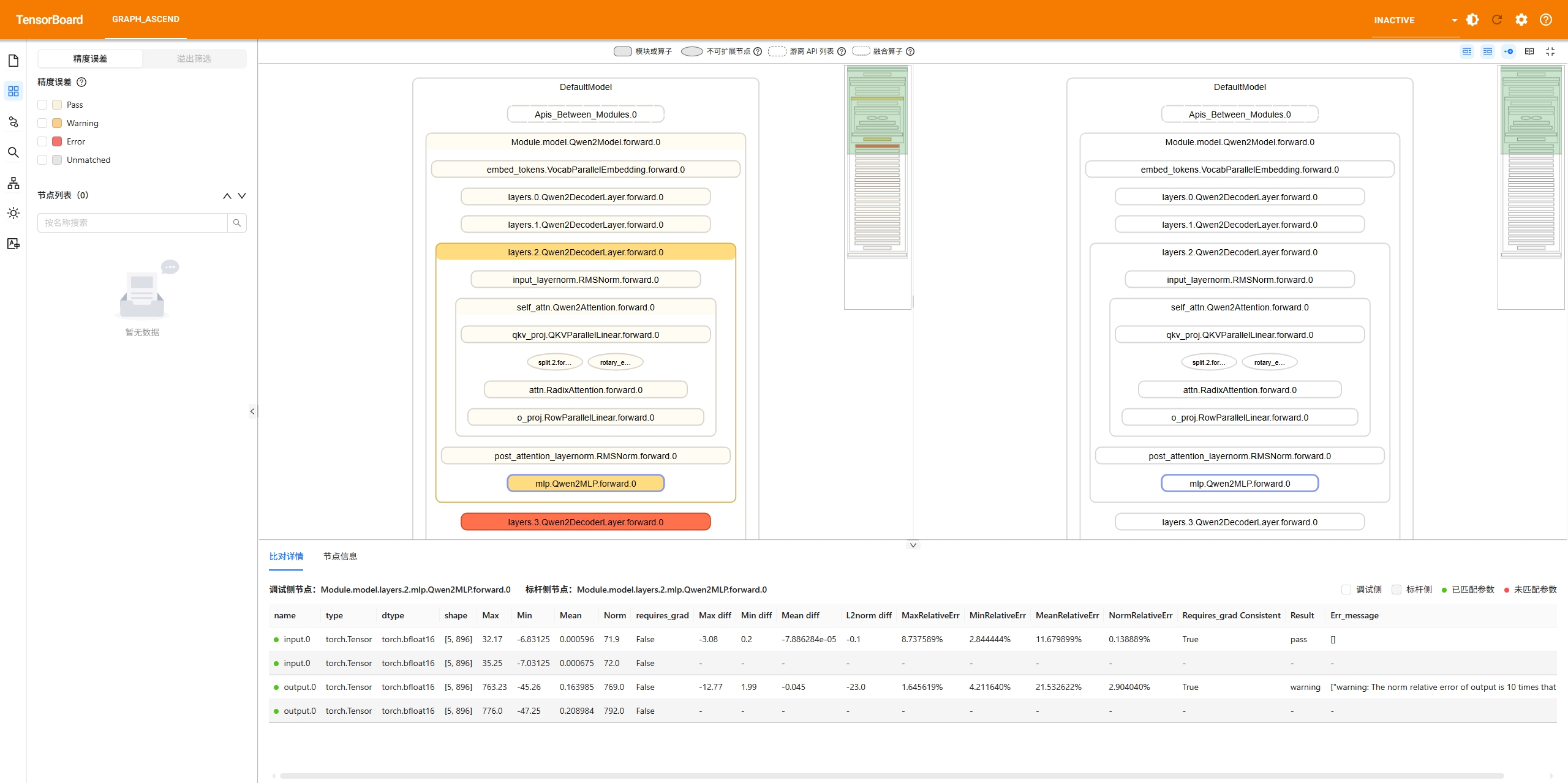Select mlp.Qwen2MLP.forward.0 node in left graph

[586, 484]
